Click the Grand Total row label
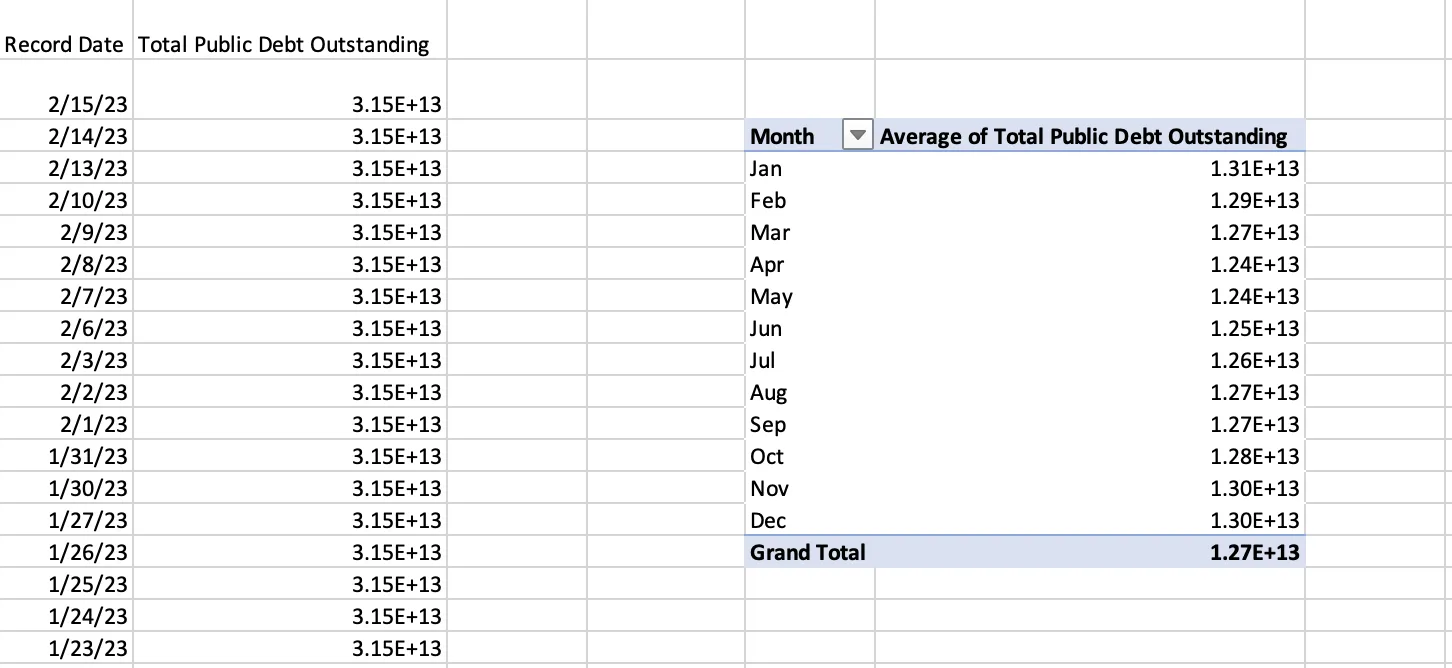1452x668 pixels. (x=806, y=551)
